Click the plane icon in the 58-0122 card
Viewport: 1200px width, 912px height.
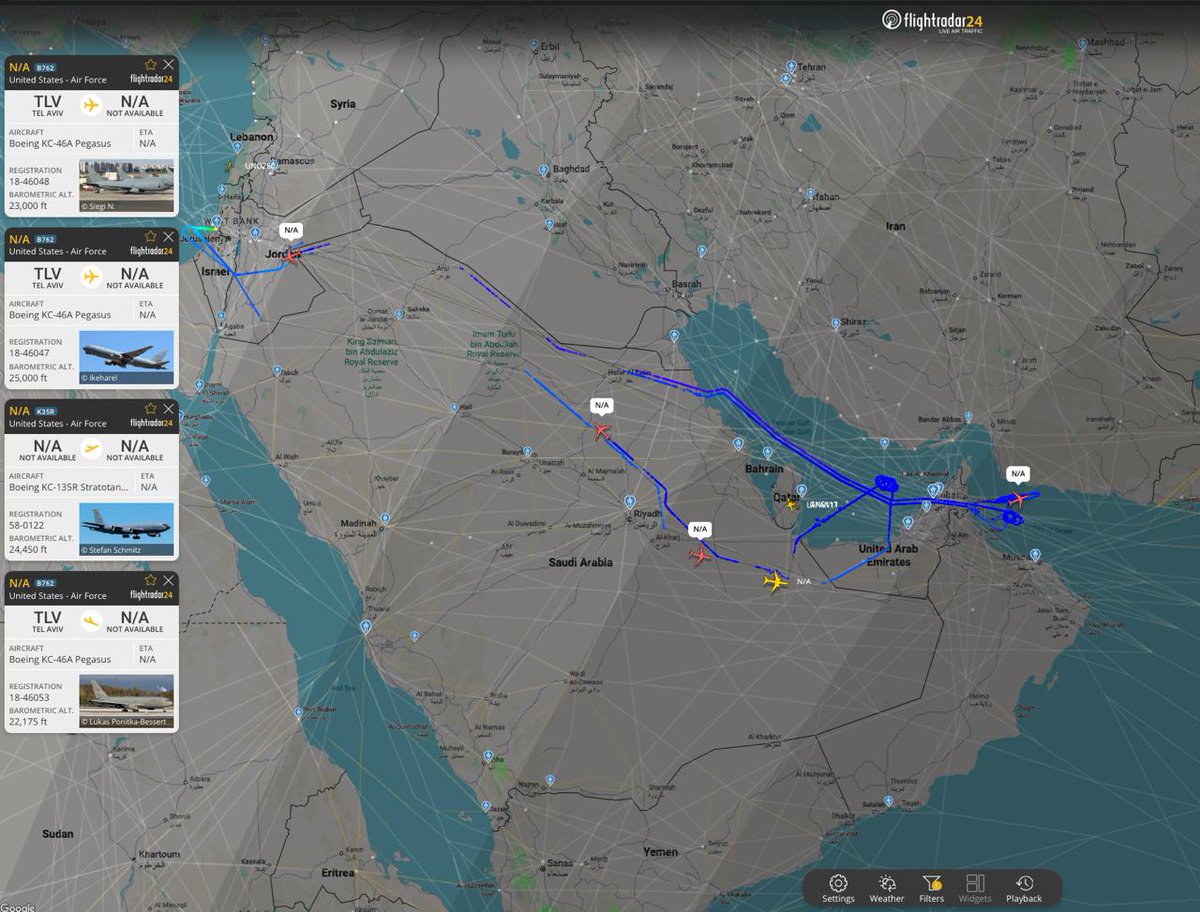coord(91,449)
